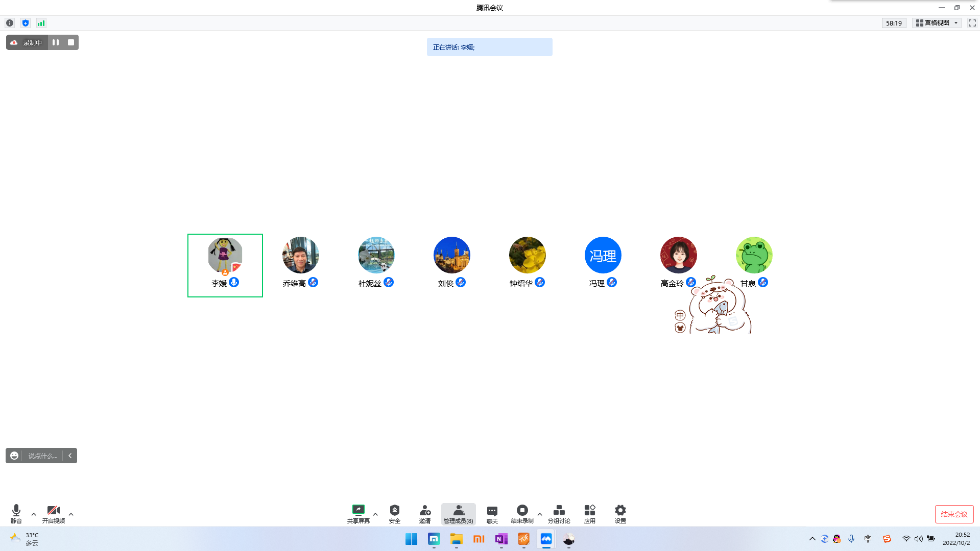Click the network signal bars icon
The image size is (980, 551).
[41, 22]
